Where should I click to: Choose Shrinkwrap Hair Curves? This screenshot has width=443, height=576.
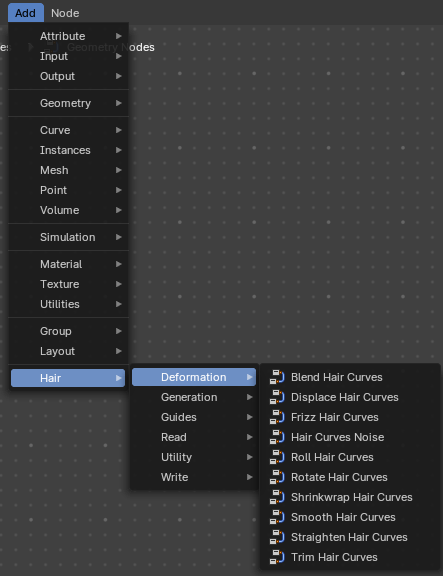click(x=350, y=497)
